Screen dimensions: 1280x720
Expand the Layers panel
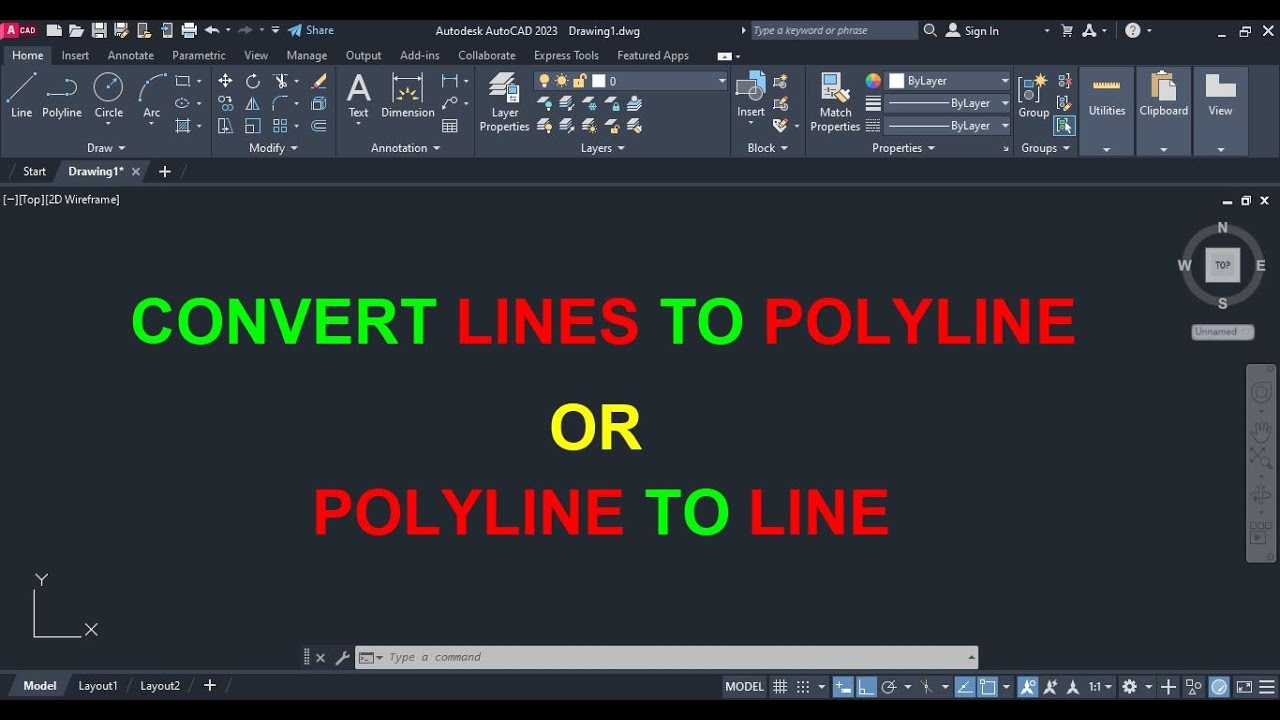[603, 148]
